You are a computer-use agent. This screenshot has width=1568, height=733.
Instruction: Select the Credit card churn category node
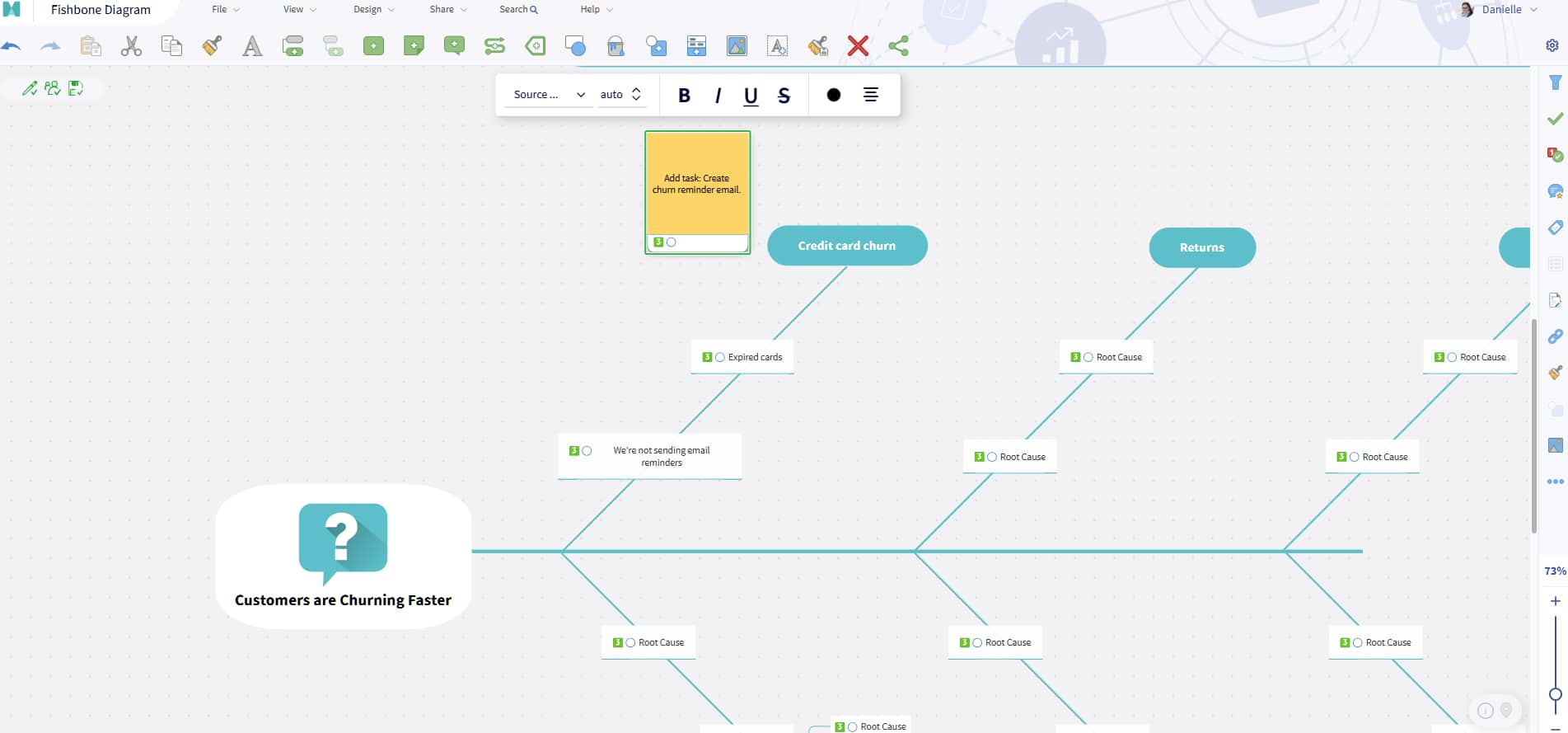[846, 246]
